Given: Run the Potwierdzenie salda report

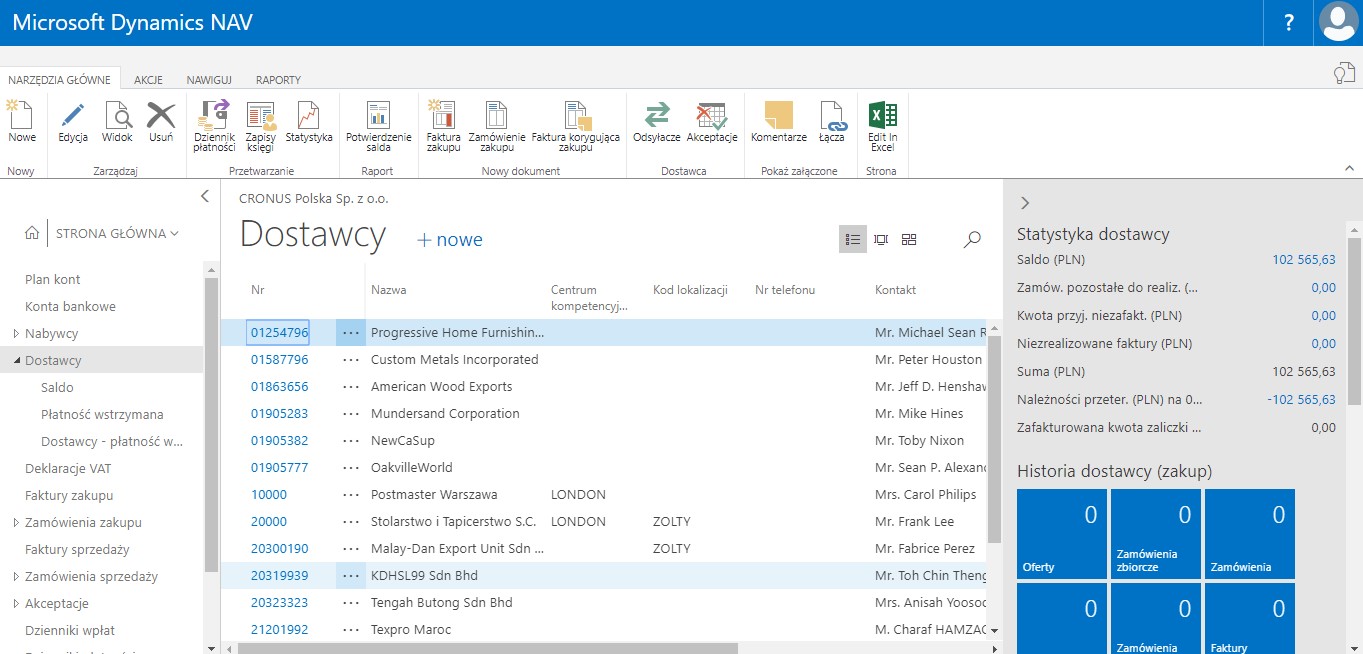Looking at the screenshot, I should tap(378, 125).
